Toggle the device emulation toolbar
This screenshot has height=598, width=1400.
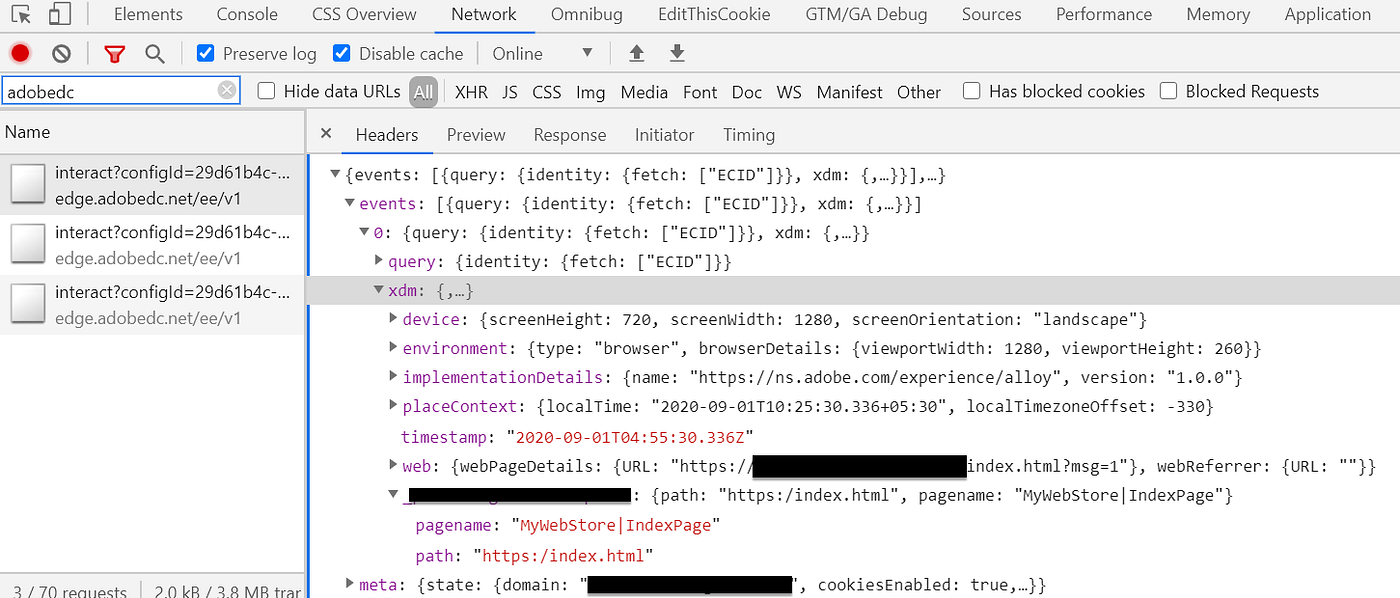60,15
